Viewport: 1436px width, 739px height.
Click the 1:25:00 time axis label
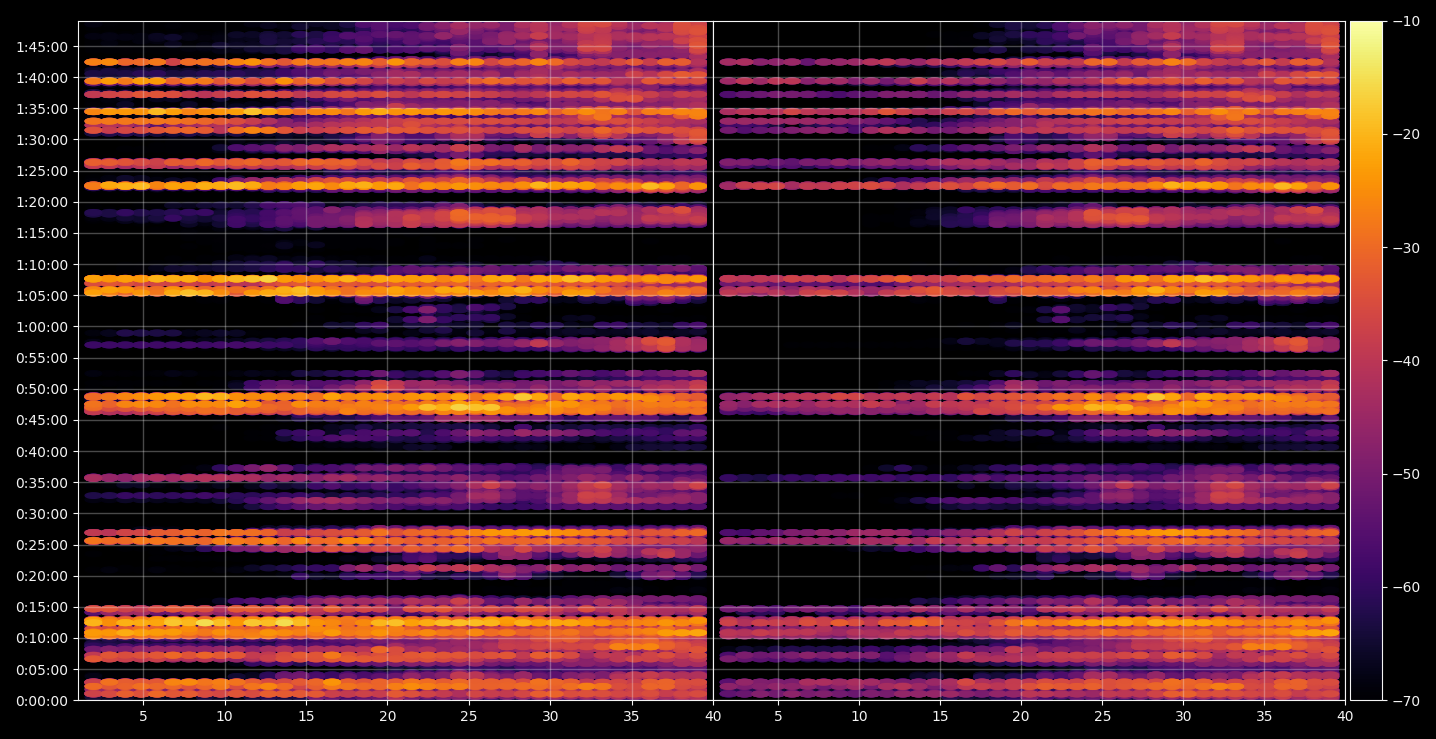42,171
